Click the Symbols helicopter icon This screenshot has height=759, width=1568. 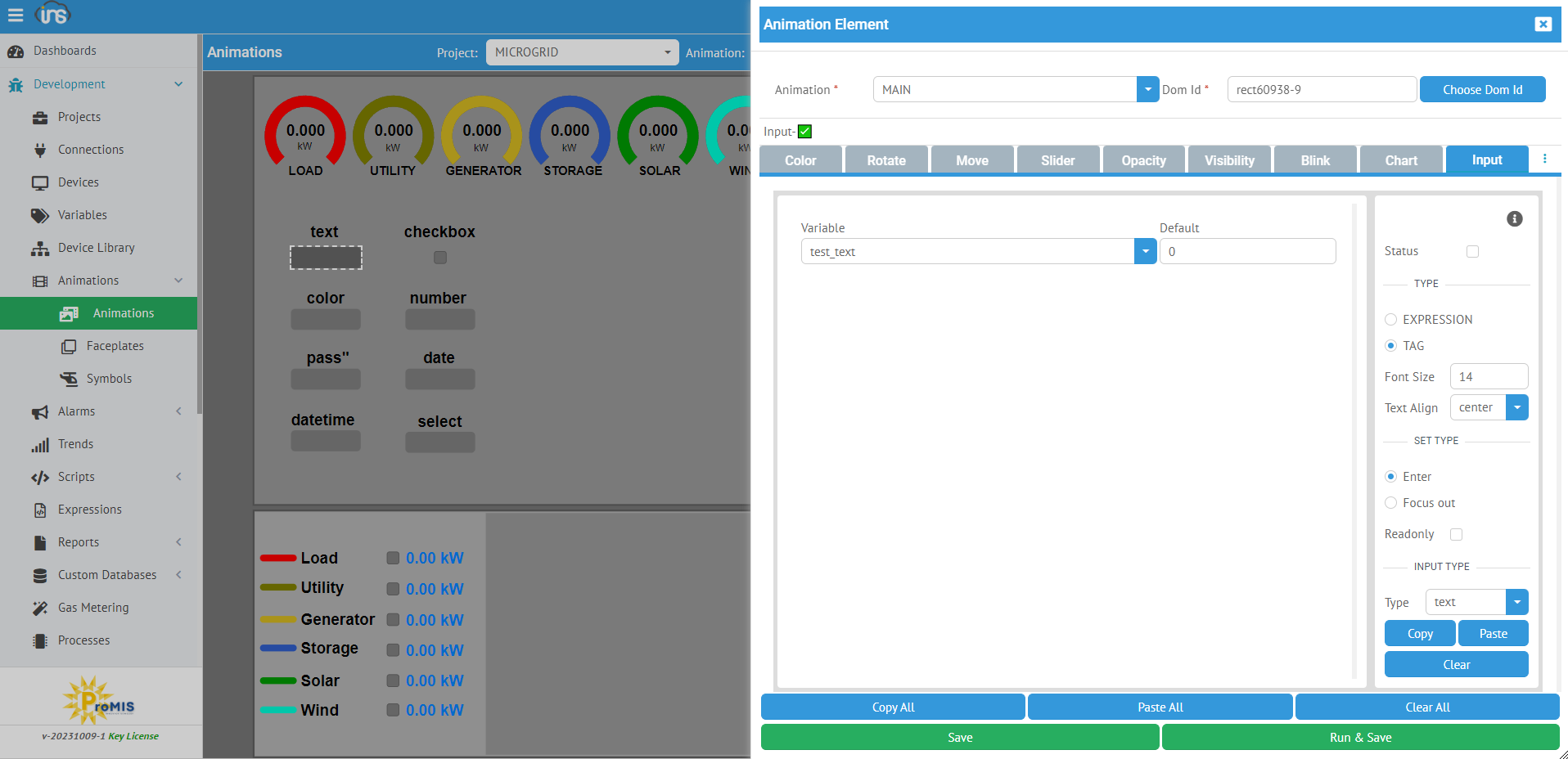[x=69, y=379]
